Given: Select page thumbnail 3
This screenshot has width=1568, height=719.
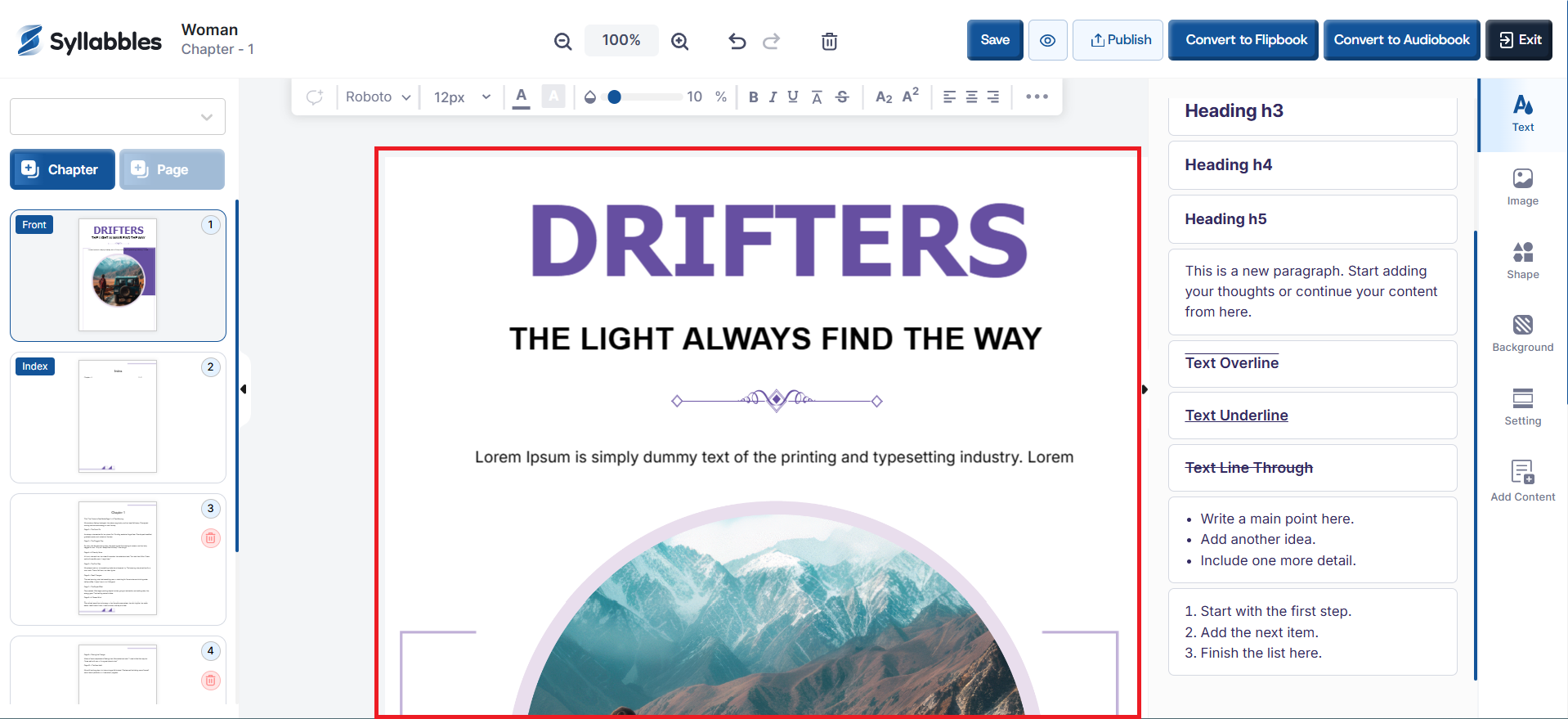Looking at the screenshot, I should click(x=118, y=559).
